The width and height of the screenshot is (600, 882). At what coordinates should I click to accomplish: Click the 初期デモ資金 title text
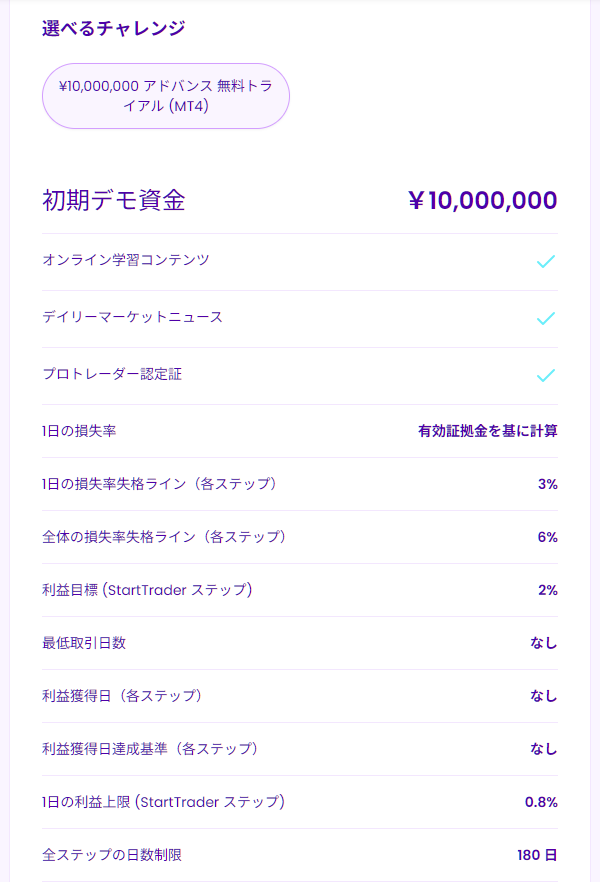[113, 200]
